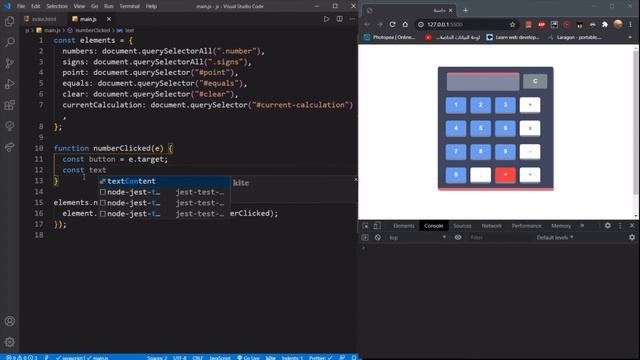
Task: Open the Help menu in VS Code
Action: pos(151,6)
